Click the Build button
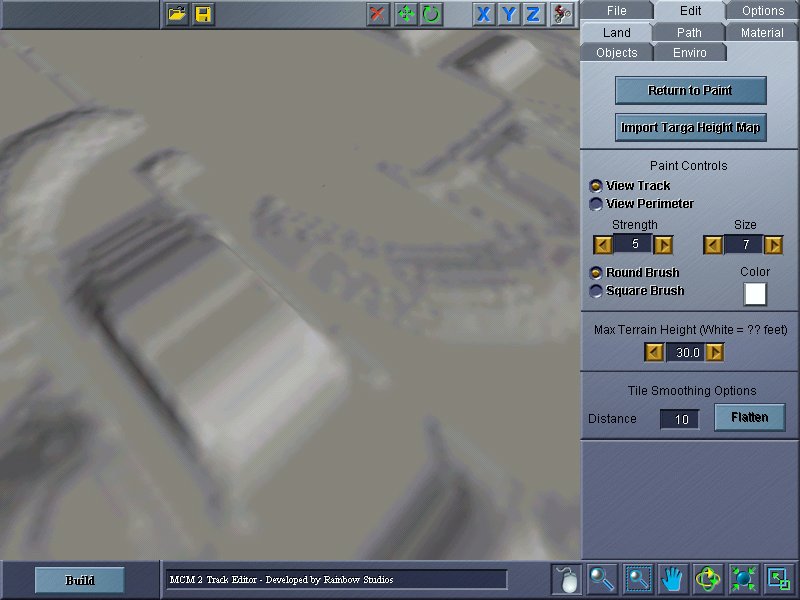 (80, 580)
